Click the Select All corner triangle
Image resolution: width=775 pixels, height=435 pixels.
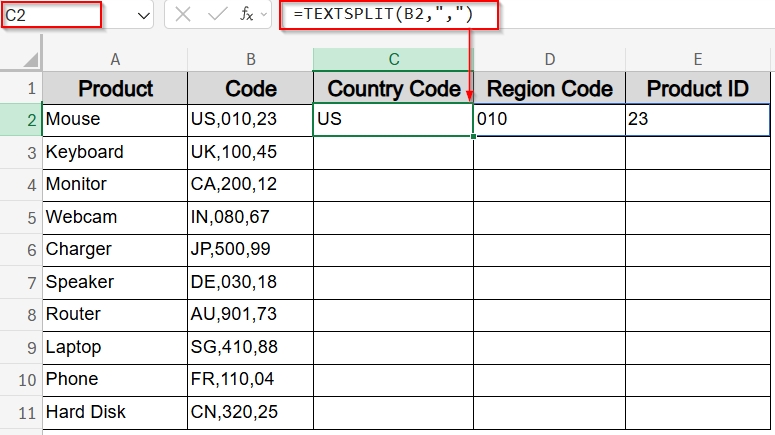click(x=31, y=59)
